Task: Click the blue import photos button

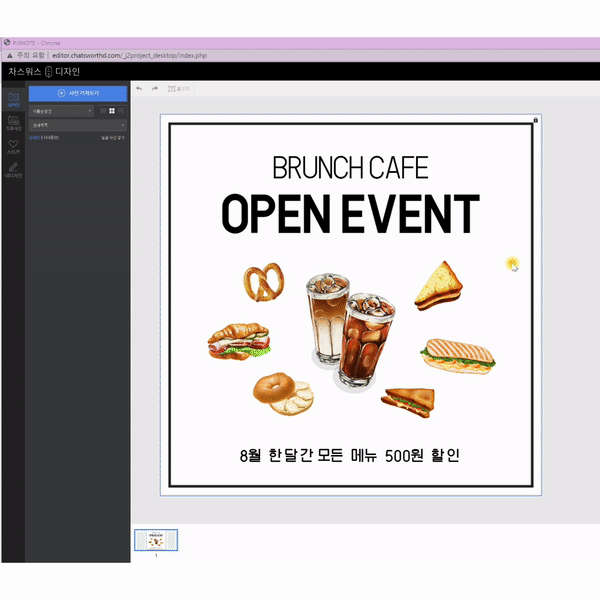Action: 78,93
